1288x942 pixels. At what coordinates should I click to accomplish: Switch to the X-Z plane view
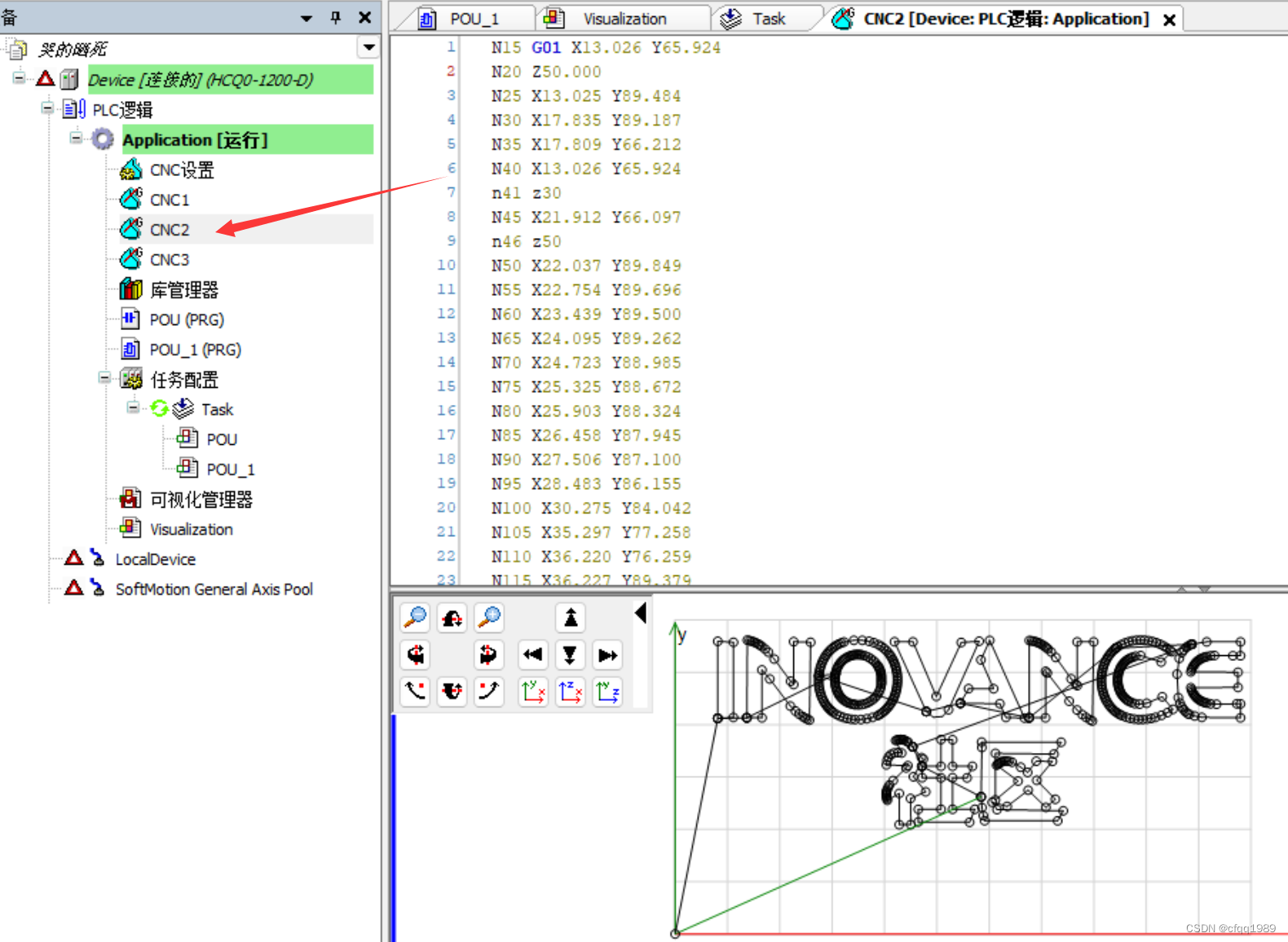[x=571, y=691]
